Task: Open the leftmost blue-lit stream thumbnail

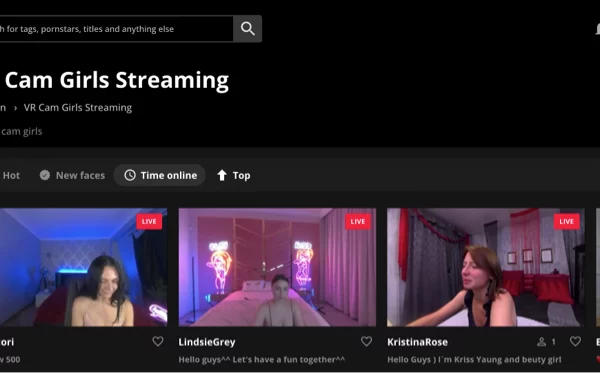Action: click(83, 267)
